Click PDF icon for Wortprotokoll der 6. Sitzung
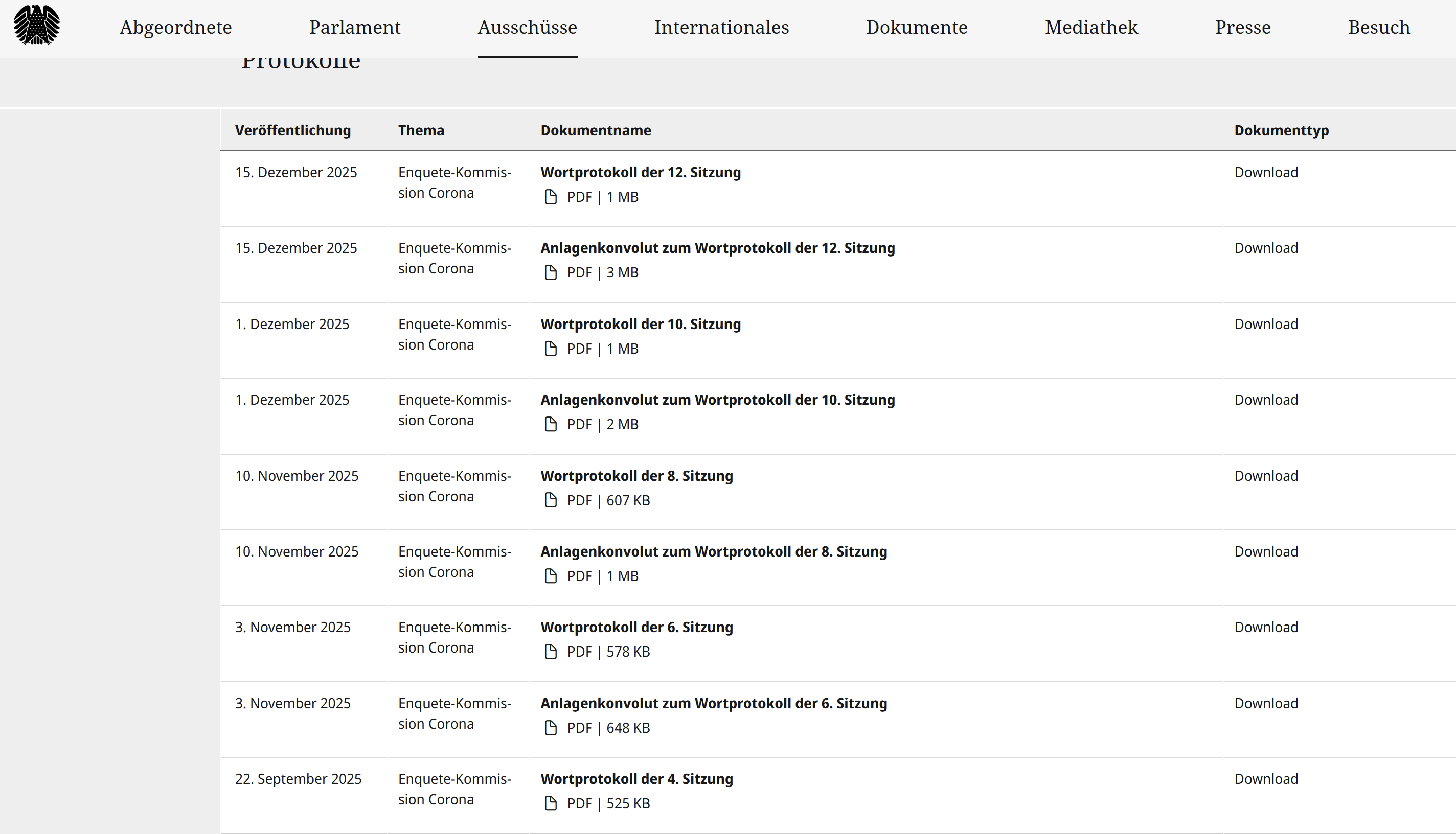Screen dimensions: 1456x834 pyautogui.click(x=550, y=652)
